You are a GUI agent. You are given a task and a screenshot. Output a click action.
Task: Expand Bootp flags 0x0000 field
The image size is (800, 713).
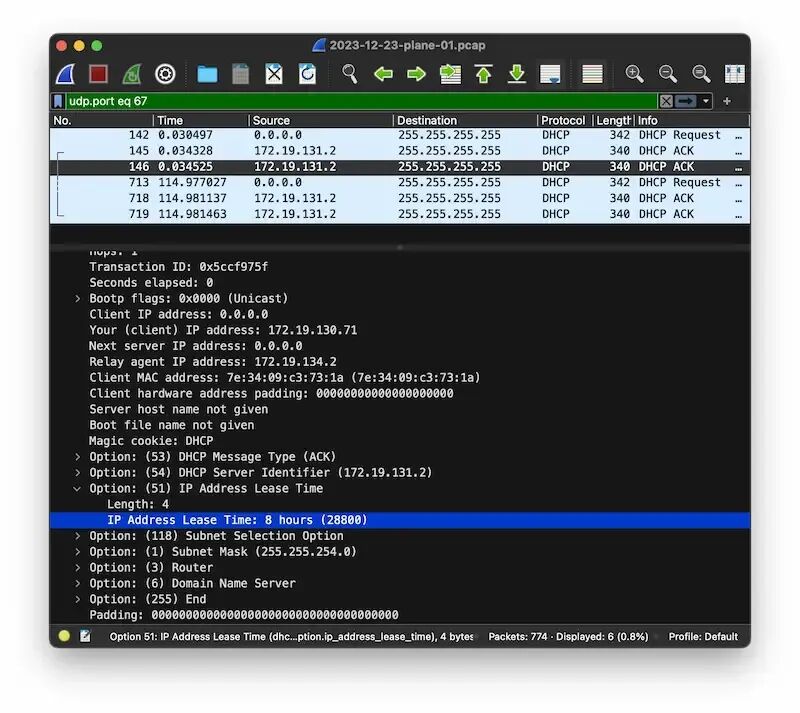pos(78,299)
